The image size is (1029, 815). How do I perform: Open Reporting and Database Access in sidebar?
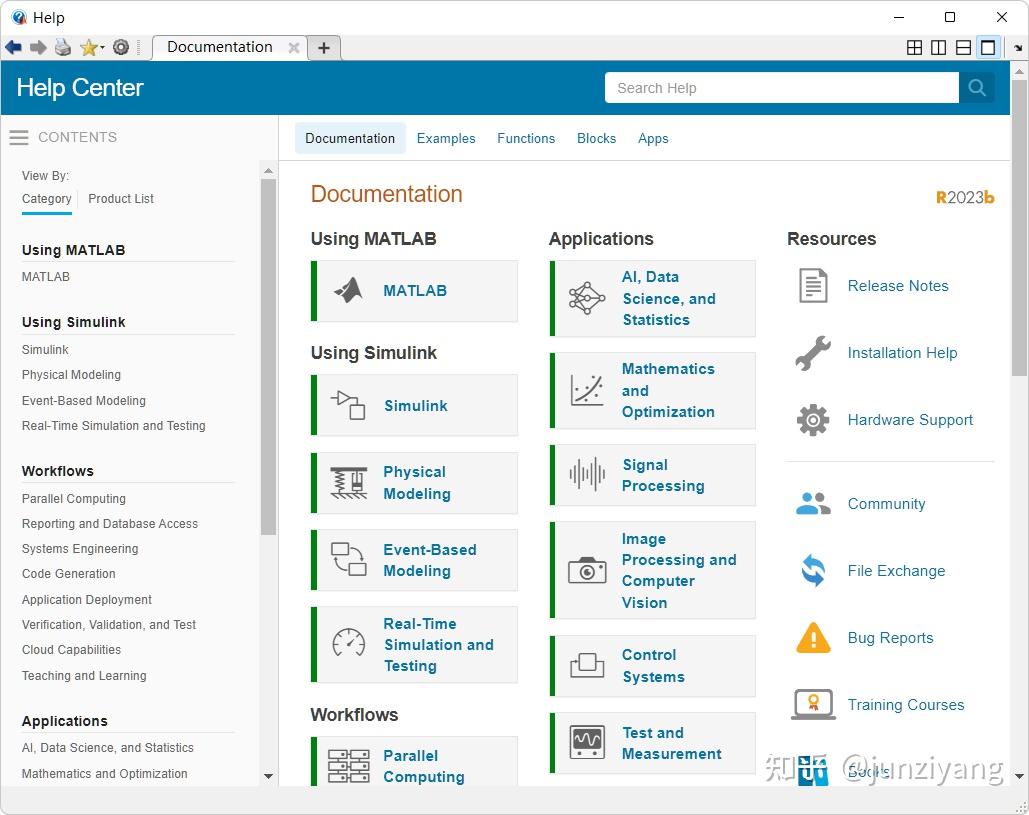(x=110, y=524)
